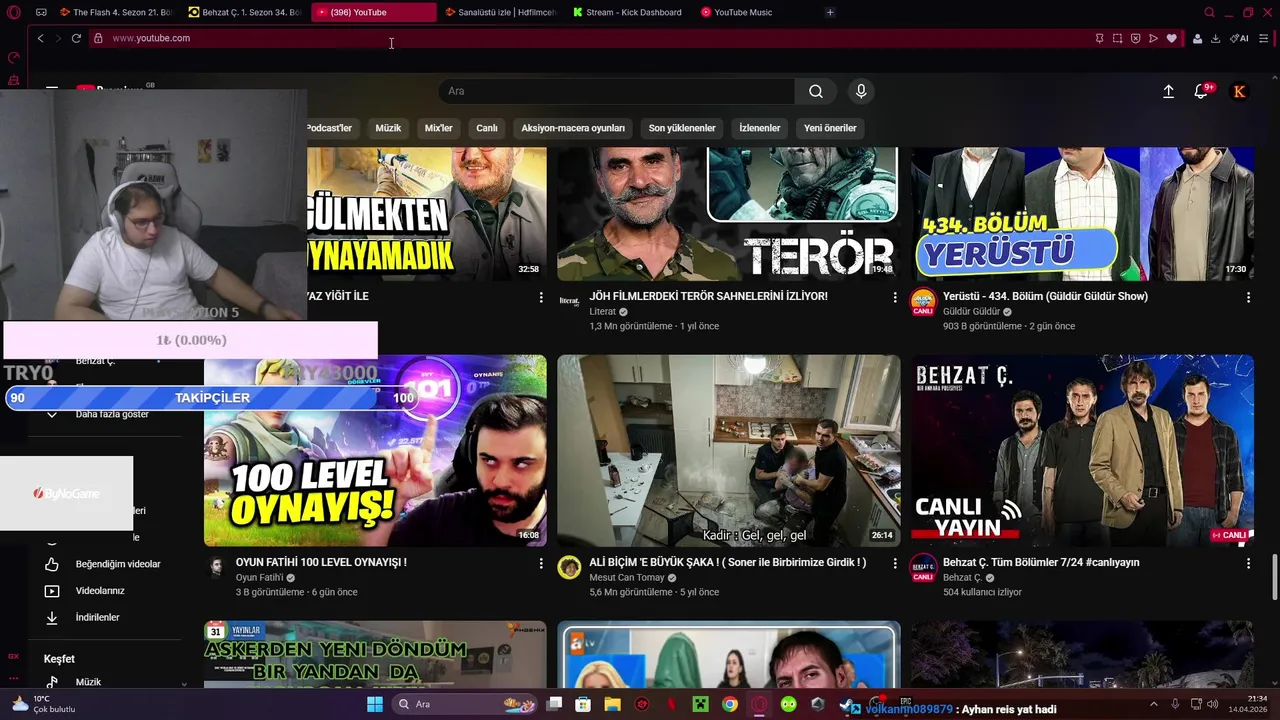Click the heart bookmark icon in address bar
Screen dimensions: 1280x720
pyautogui.click(x=1171, y=38)
